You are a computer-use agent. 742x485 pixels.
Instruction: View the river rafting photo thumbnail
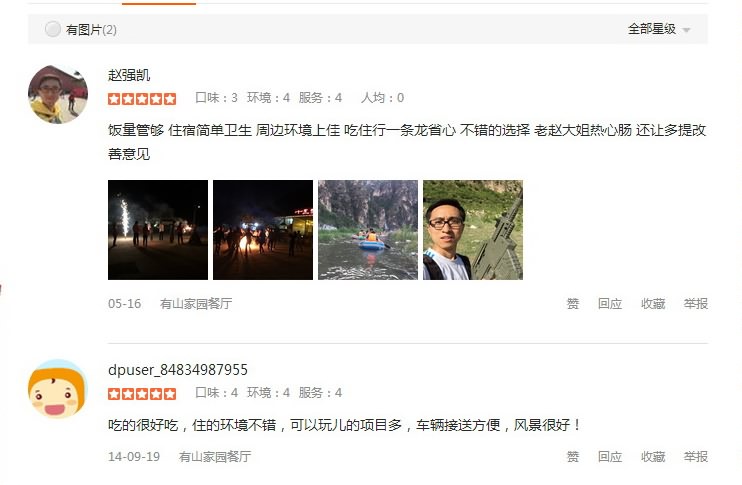(368, 230)
